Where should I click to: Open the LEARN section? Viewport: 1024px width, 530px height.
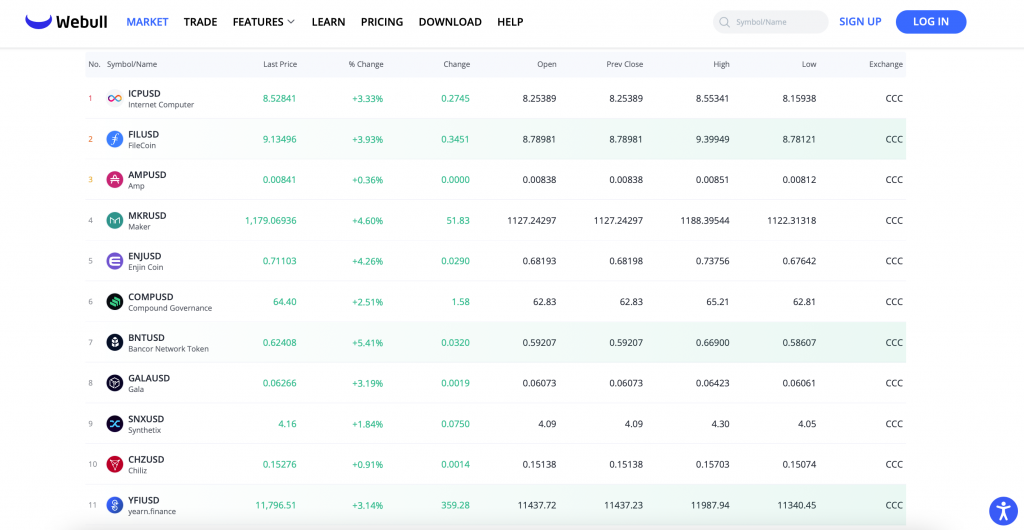pos(328,22)
